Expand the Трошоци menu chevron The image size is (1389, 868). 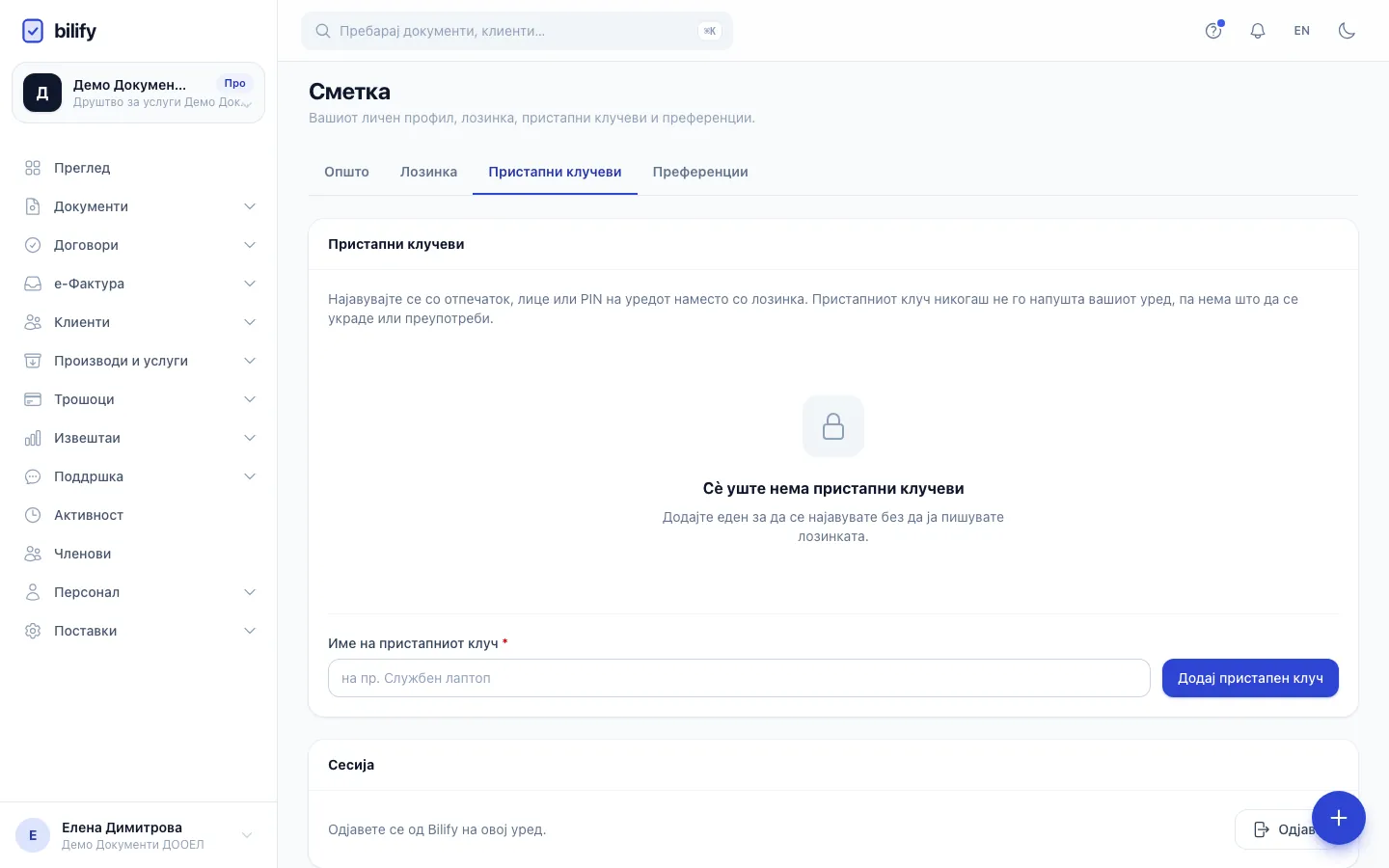(250, 399)
